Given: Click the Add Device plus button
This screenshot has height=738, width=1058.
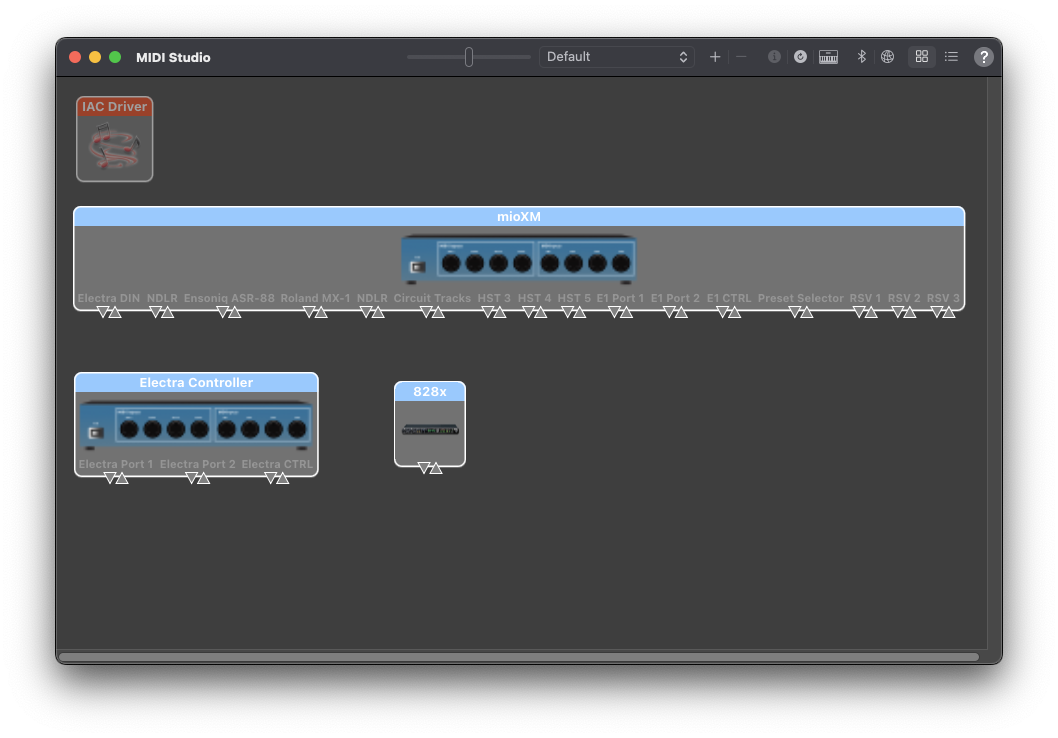Looking at the screenshot, I should click(x=715, y=57).
